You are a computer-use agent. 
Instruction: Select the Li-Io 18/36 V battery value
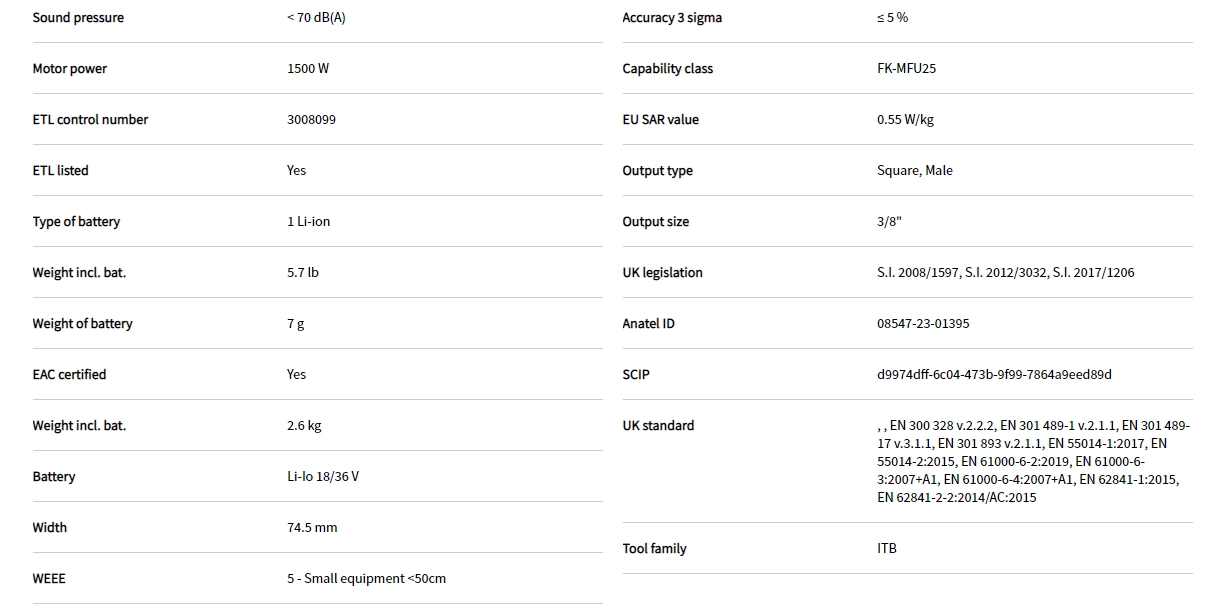point(322,477)
